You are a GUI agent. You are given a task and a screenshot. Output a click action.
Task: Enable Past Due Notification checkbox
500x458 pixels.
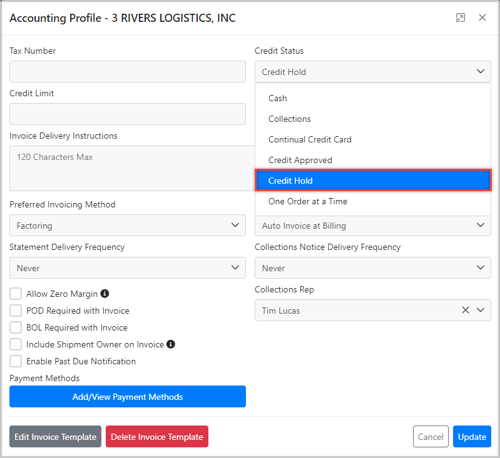[16, 361]
